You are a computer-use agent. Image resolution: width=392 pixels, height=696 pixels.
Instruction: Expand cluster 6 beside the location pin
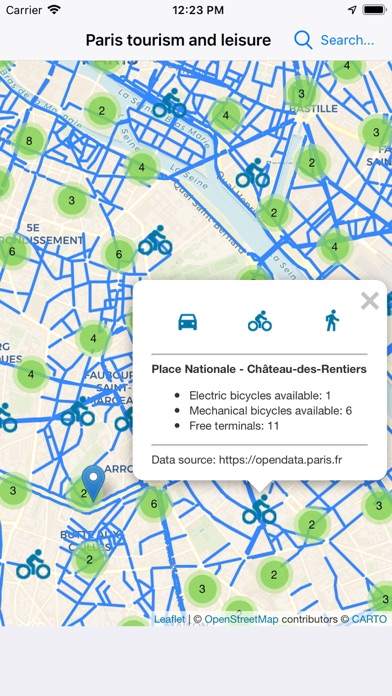(154, 504)
